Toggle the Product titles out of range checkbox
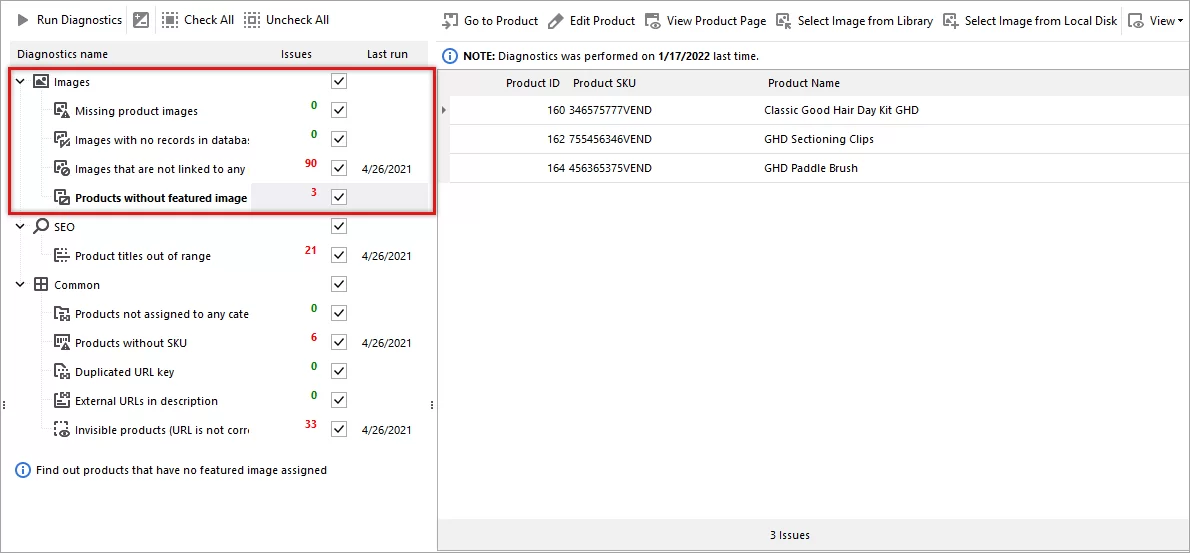This screenshot has width=1190, height=553. click(x=339, y=255)
